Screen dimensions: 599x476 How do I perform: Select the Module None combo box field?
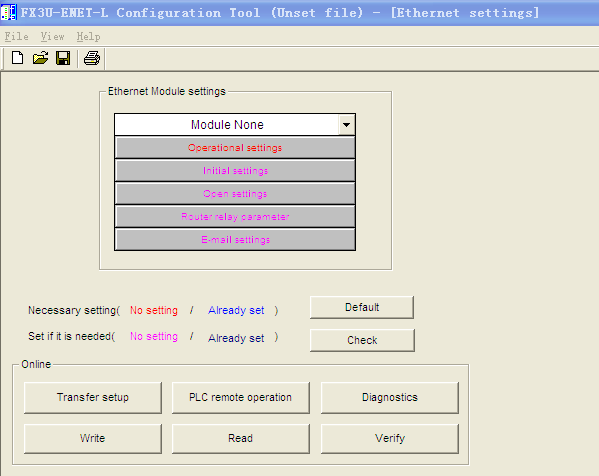pos(235,125)
